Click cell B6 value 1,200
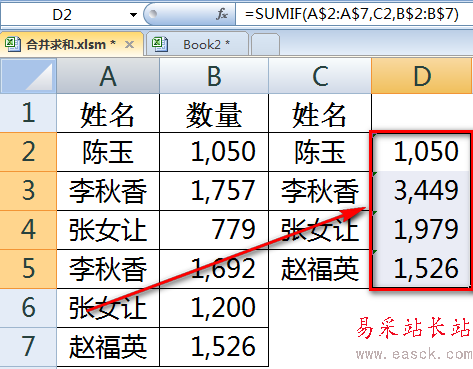Image resolution: width=473 pixels, height=369 pixels. tap(214, 308)
